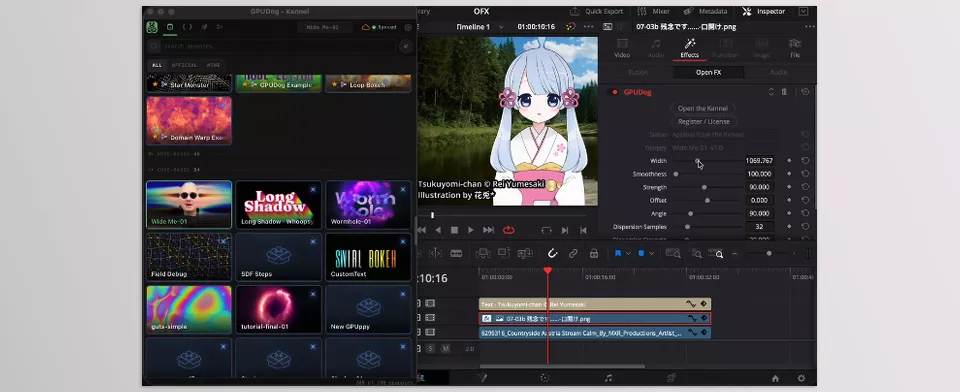This screenshot has width=960, height=392.
Task: Adjust the Angle slider
Action: tap(691, 214)
